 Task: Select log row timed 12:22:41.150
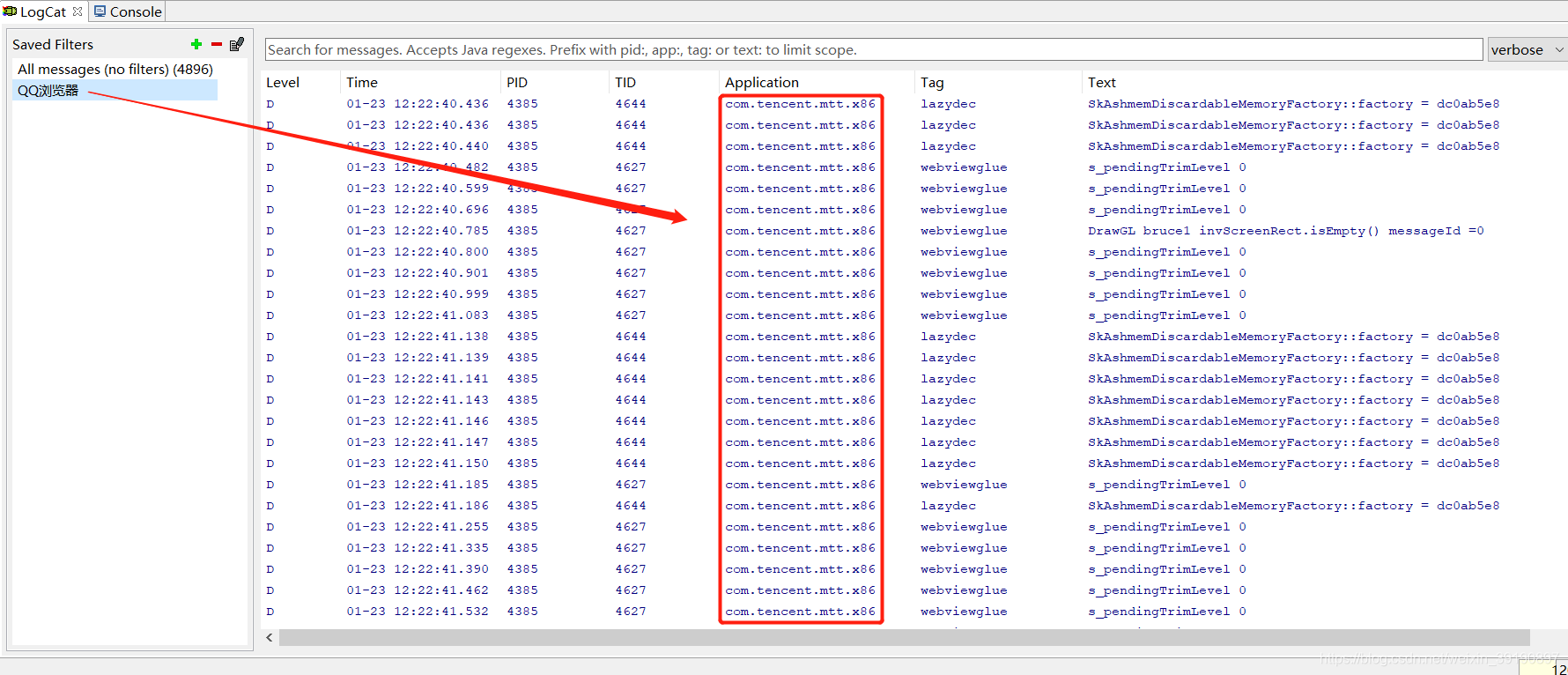(913, 464)
